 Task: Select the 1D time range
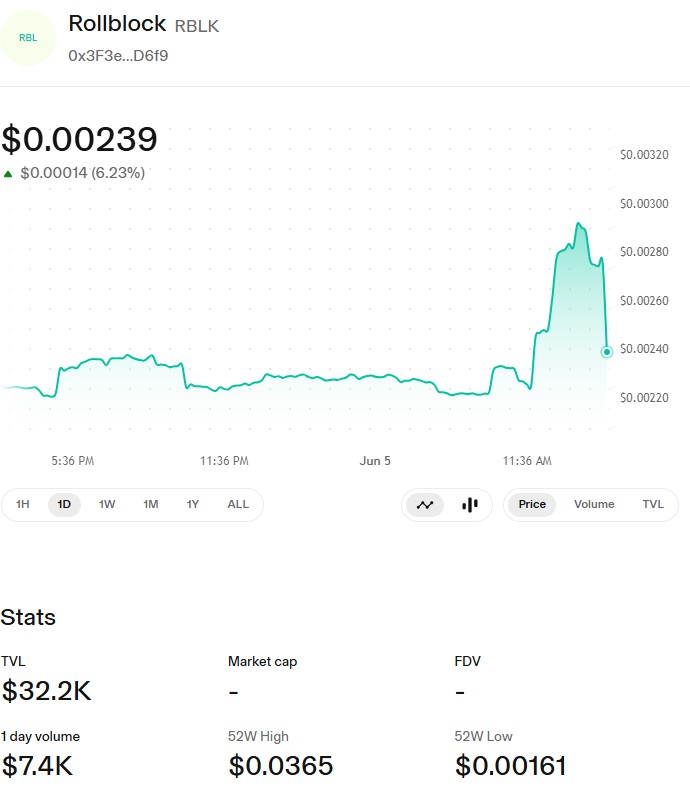[x=64, y=504]
